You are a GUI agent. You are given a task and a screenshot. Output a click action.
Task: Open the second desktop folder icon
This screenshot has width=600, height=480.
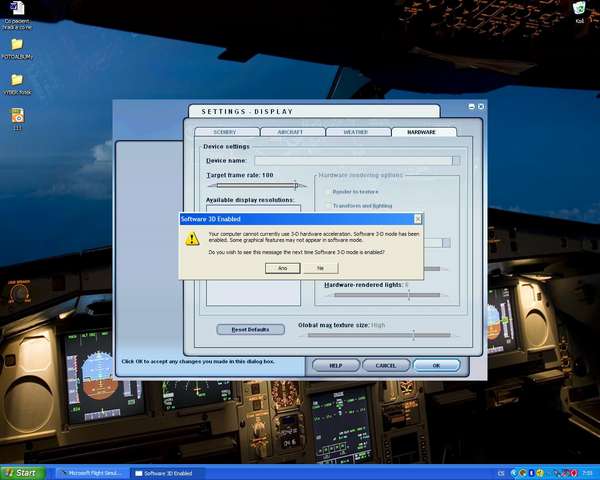(17, 84)
